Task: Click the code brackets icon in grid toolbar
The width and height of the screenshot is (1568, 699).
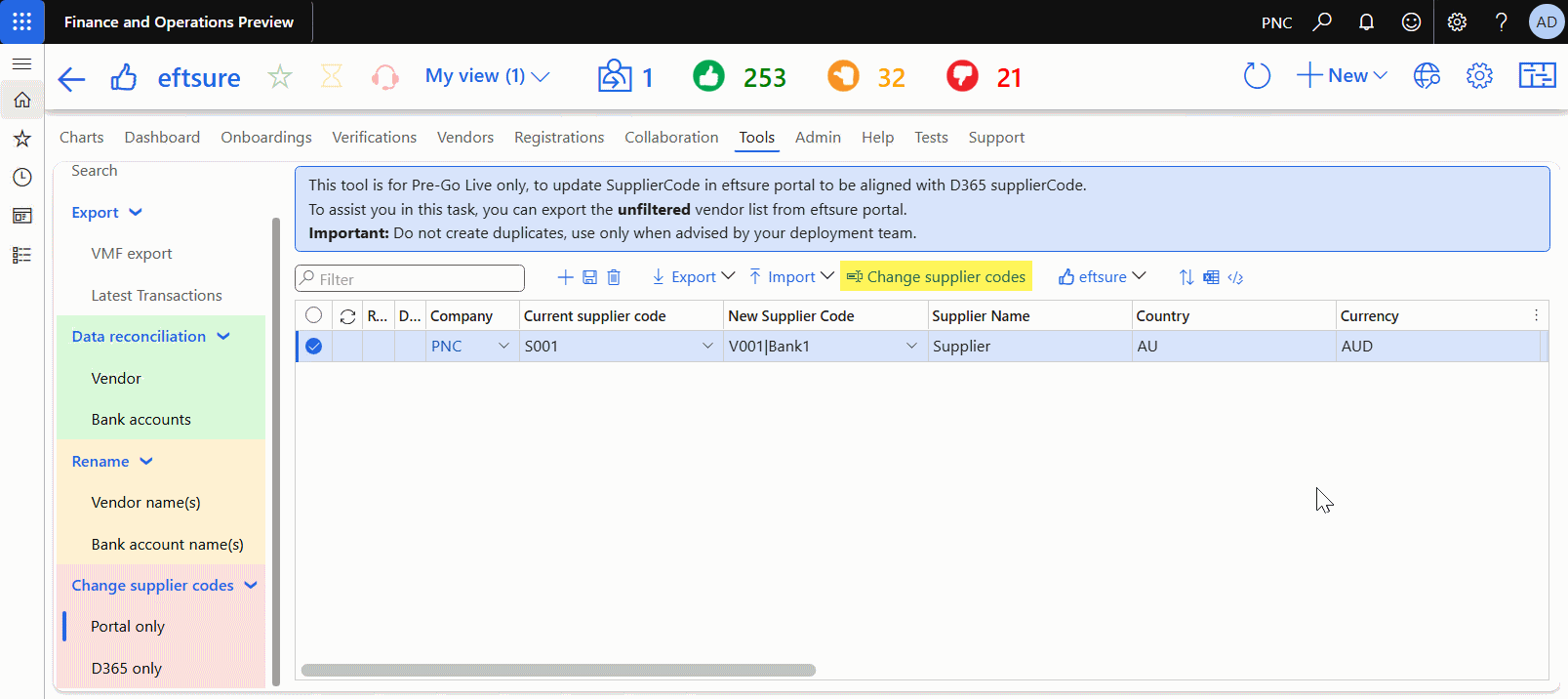Action: pos(1235,277)
